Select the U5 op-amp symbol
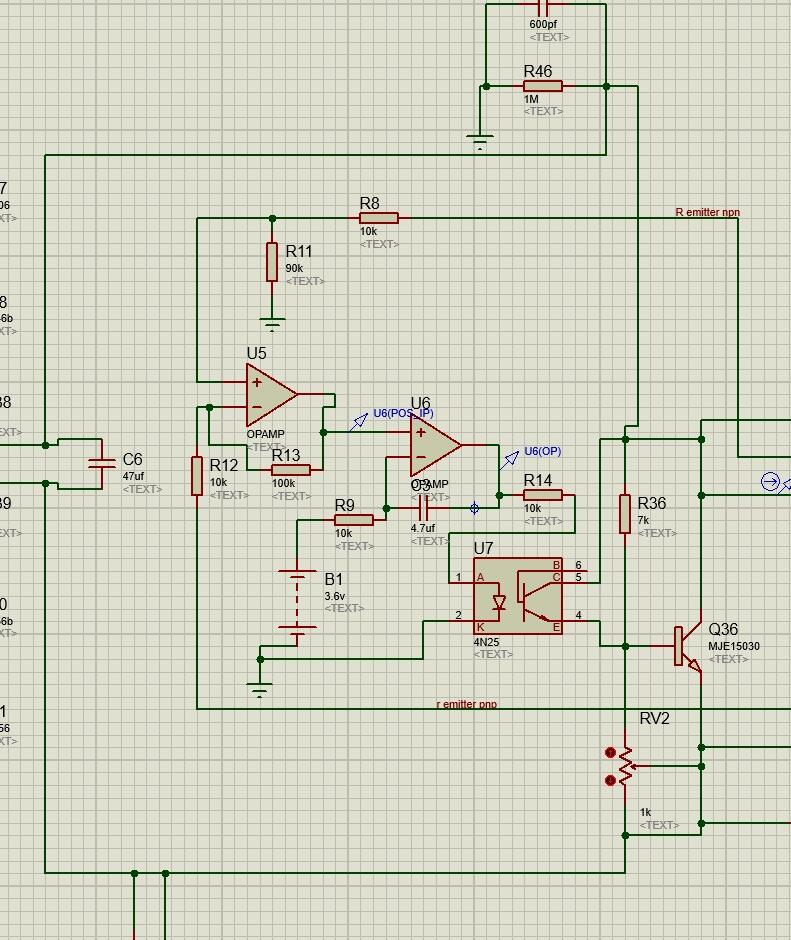This screenshot has width=791, height=940. click(x=271, y=394)
